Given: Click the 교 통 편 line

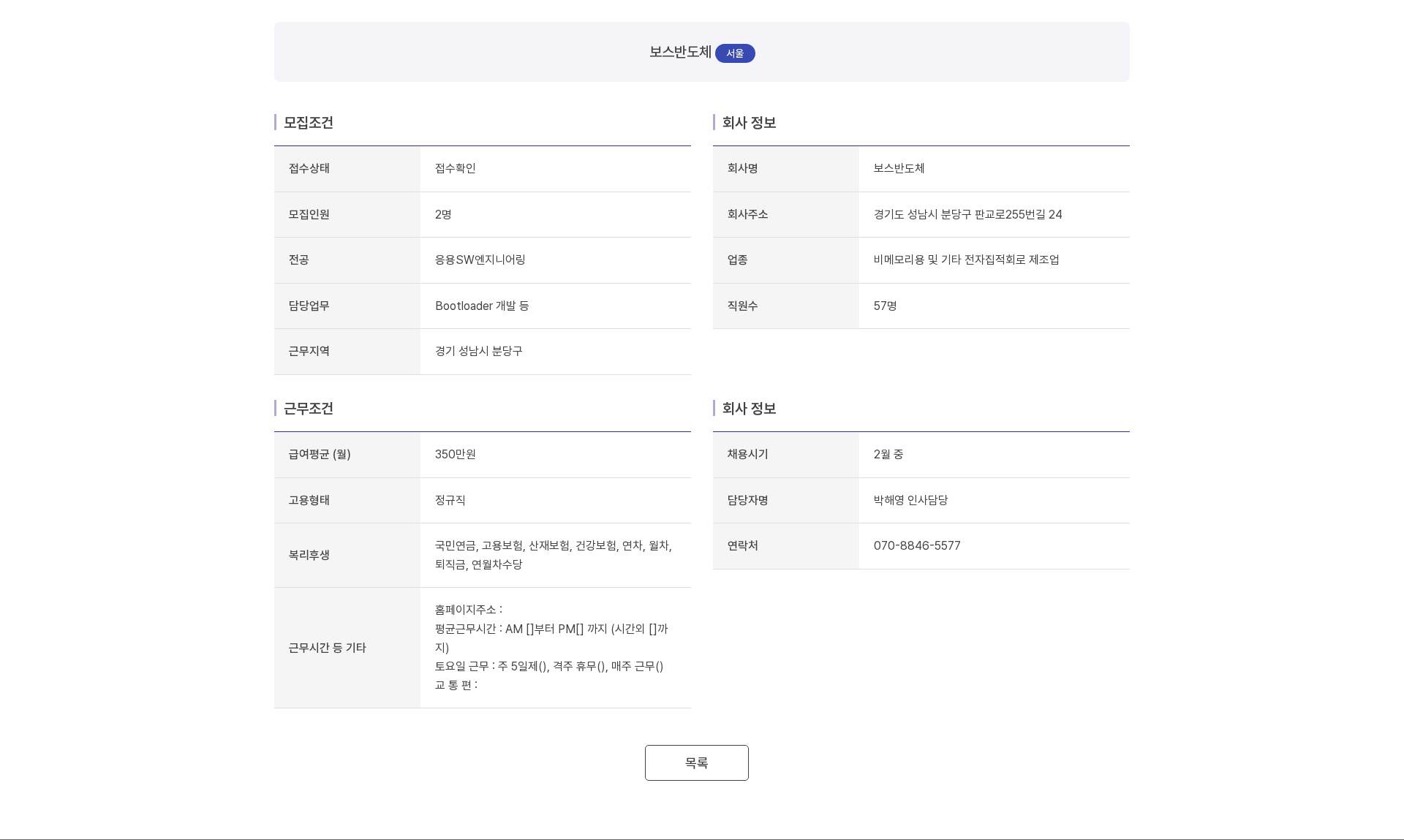Looking at the screenshot, I should [x=456, y=685].
